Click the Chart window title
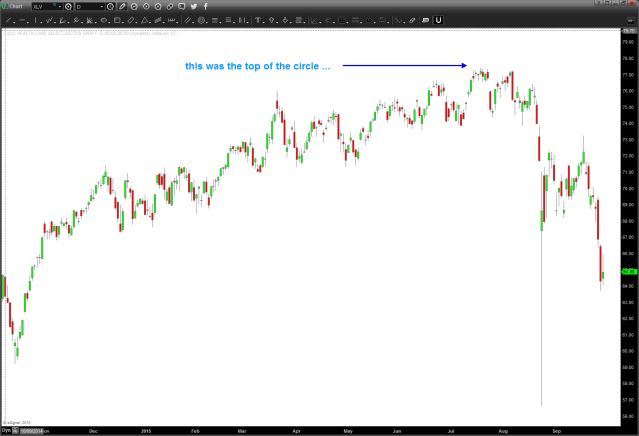 click(15, 7)
